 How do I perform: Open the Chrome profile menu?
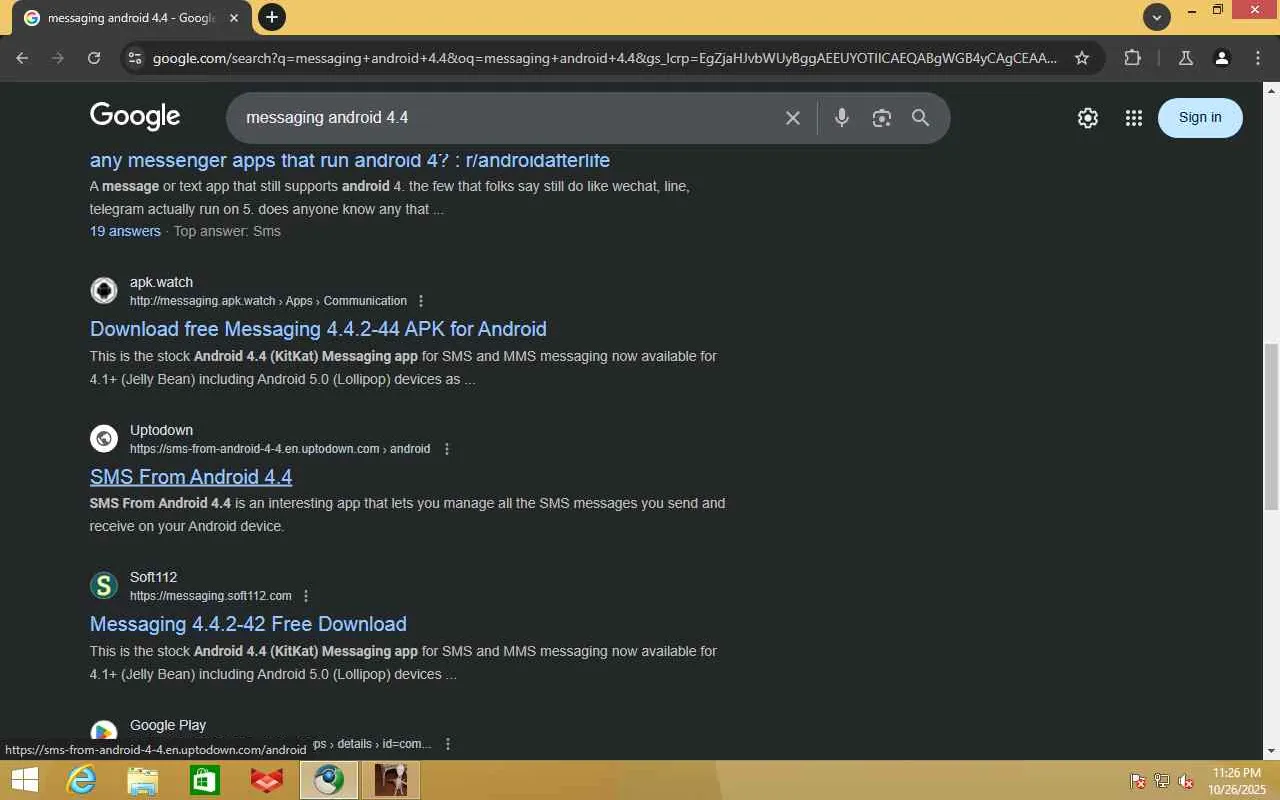(1222, 58)
